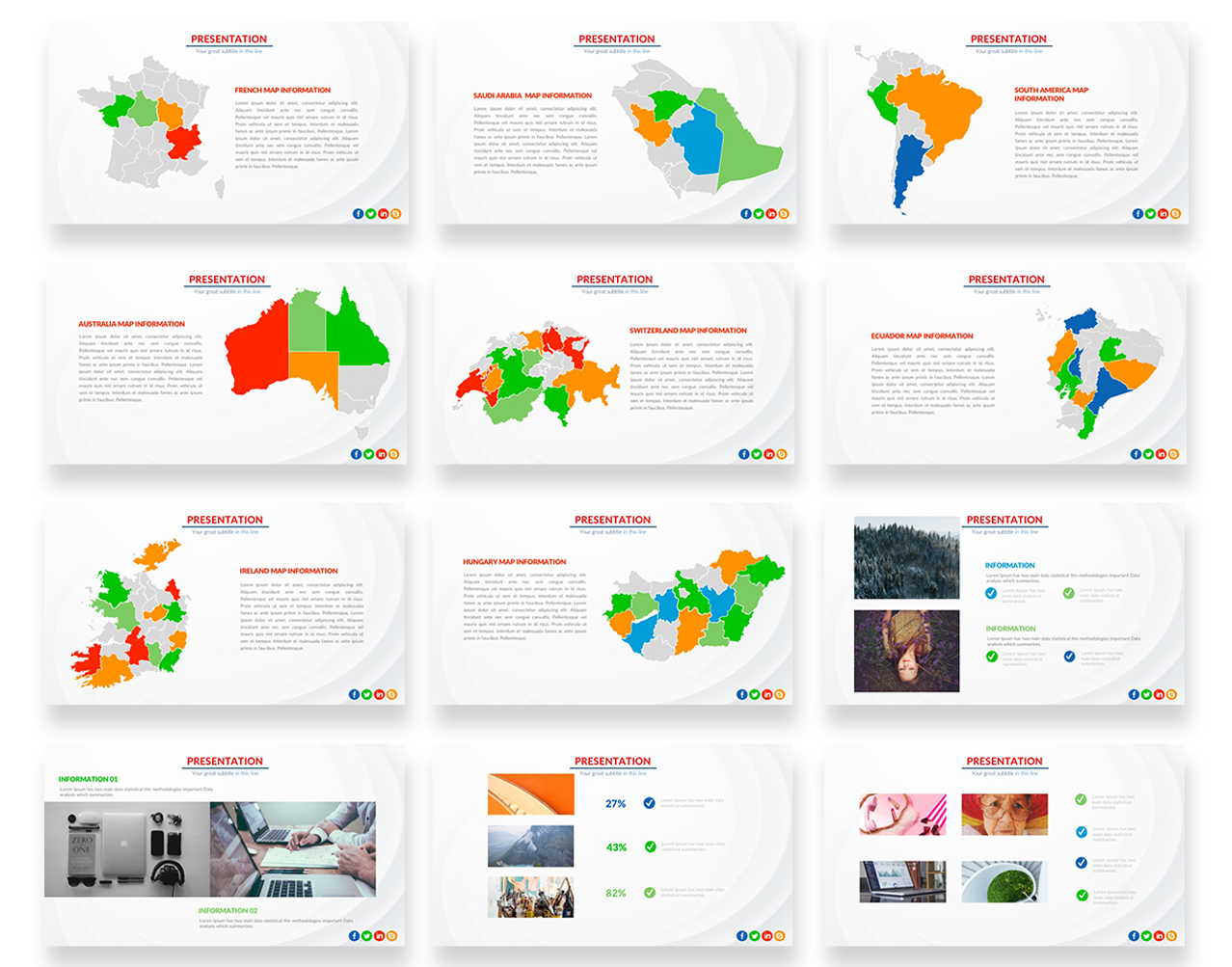The height and width of the screenshot is (967, 1232).
Task: Open the elderly woman in red hat photo
Action: (x=1004, y=814)
